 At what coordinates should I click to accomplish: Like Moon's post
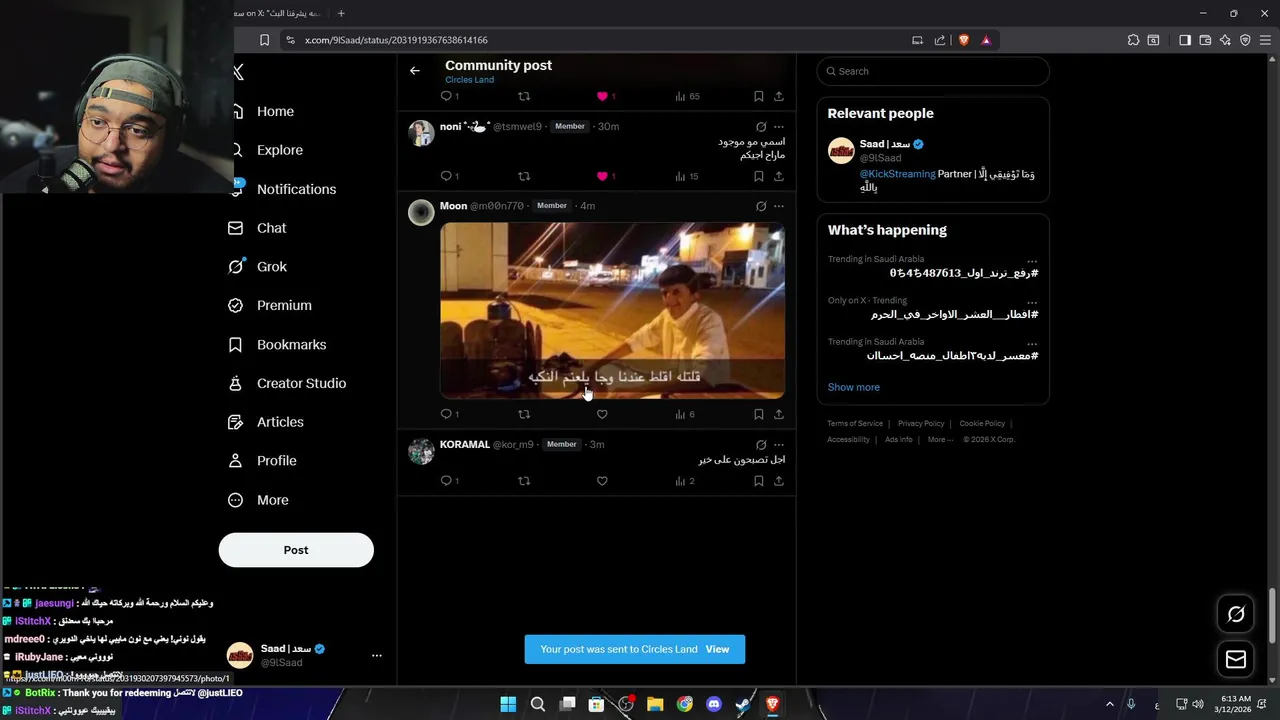(602, 414)
